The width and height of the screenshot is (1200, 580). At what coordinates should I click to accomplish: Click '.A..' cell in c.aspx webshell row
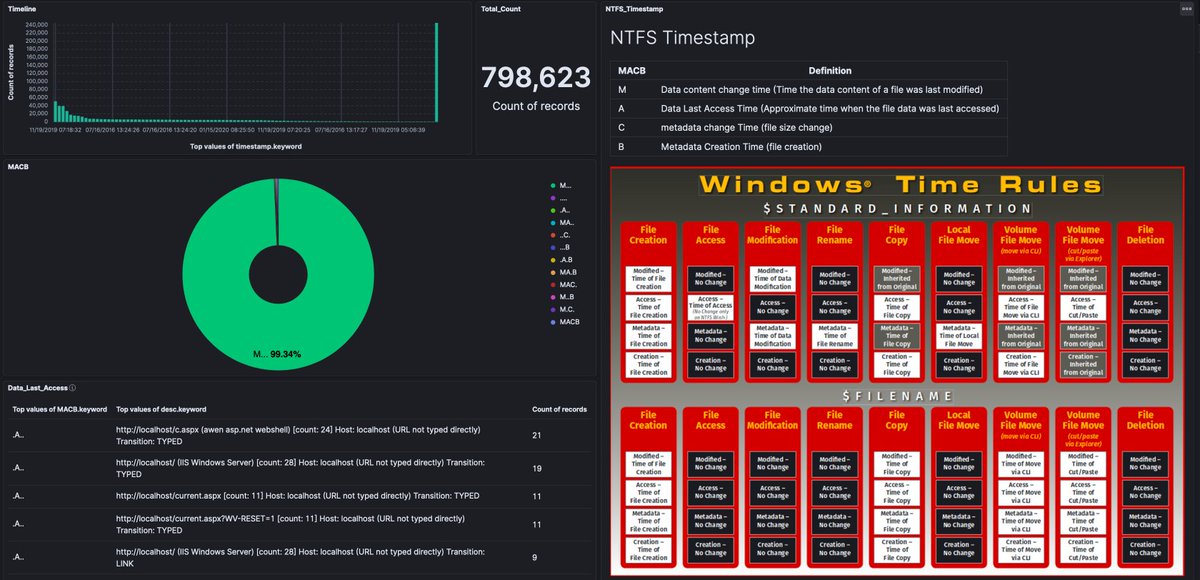tap(19, 435)
